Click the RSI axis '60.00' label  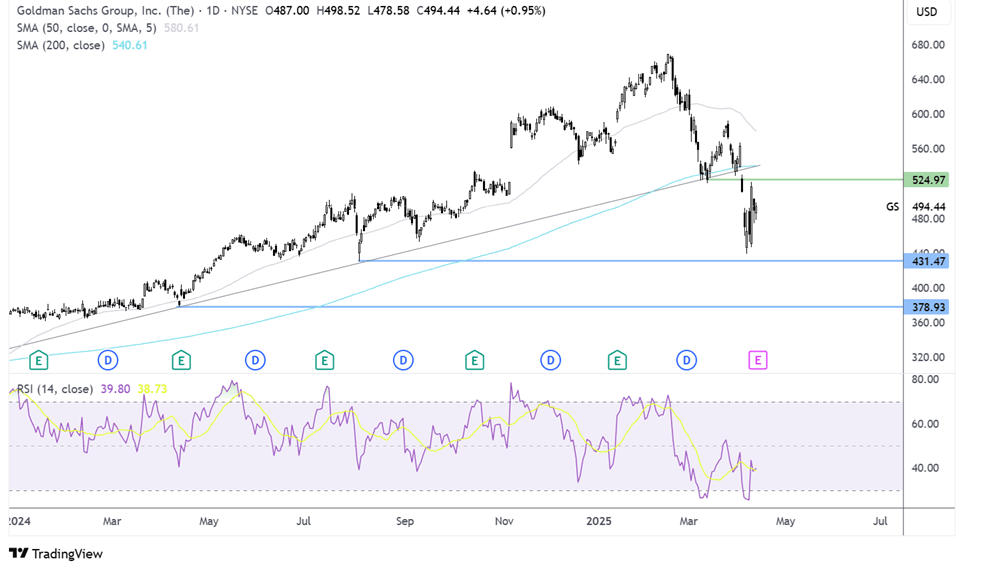click(x=925, y=424)
